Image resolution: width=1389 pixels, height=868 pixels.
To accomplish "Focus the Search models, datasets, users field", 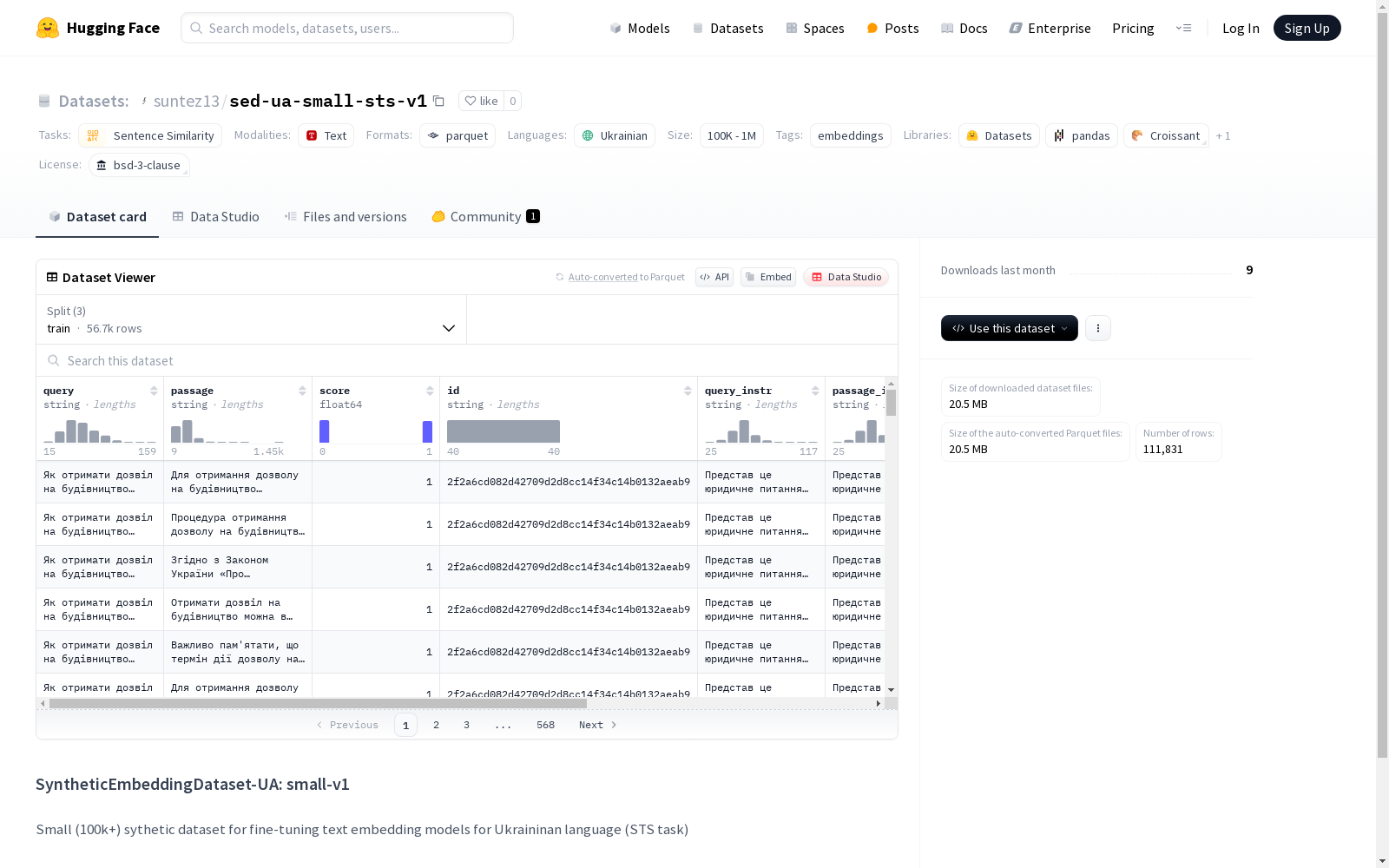I will coord(347,28).
